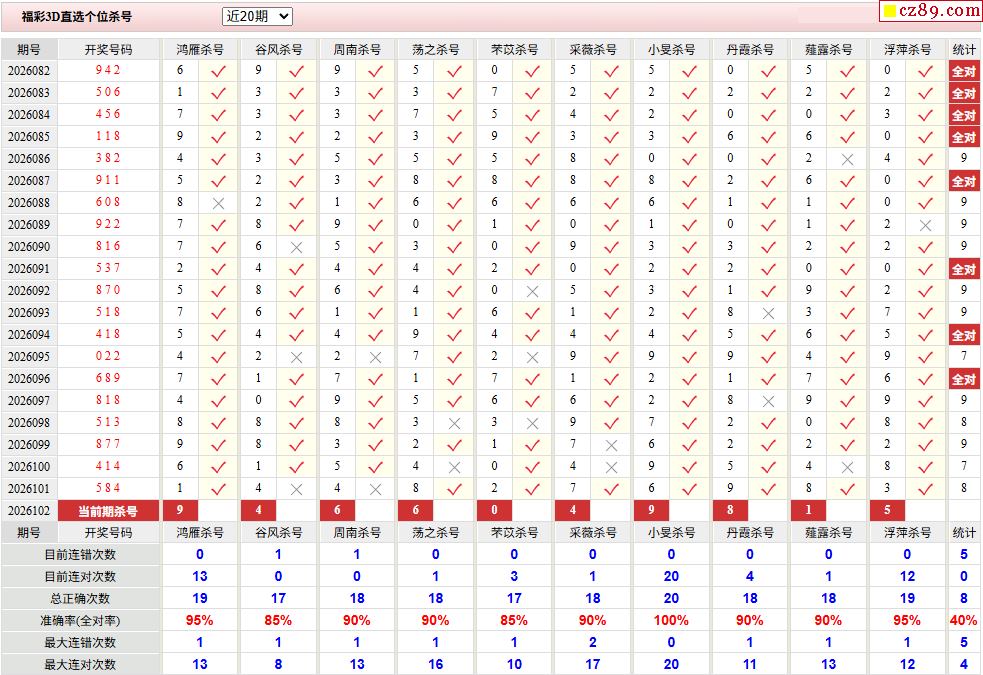Click the 全对 badge in row 2026087
983x675 pixels.
964,181
